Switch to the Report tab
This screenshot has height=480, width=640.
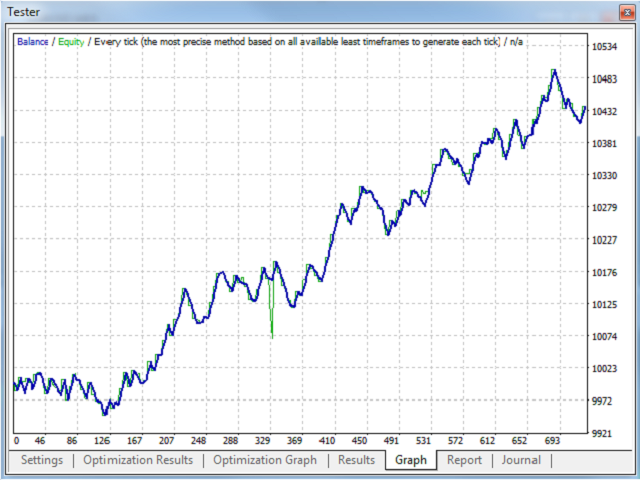[464, 460]
